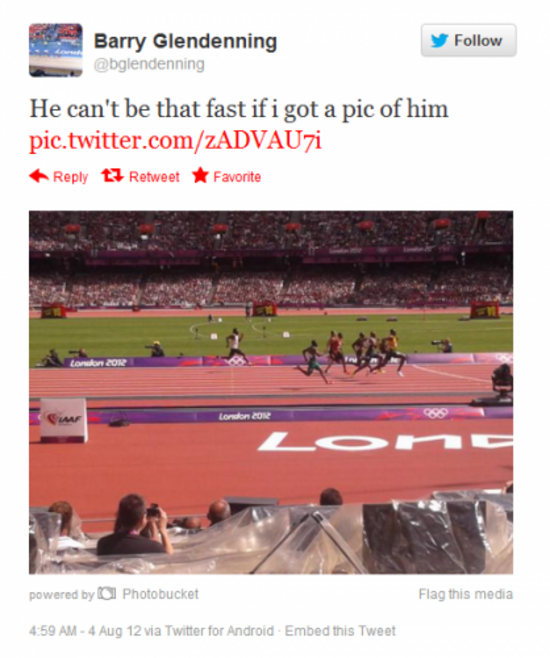Image resolution: width=550 pixels, height=658 pixels.
Task: Click the Favorite star icon
Action: 200,175
